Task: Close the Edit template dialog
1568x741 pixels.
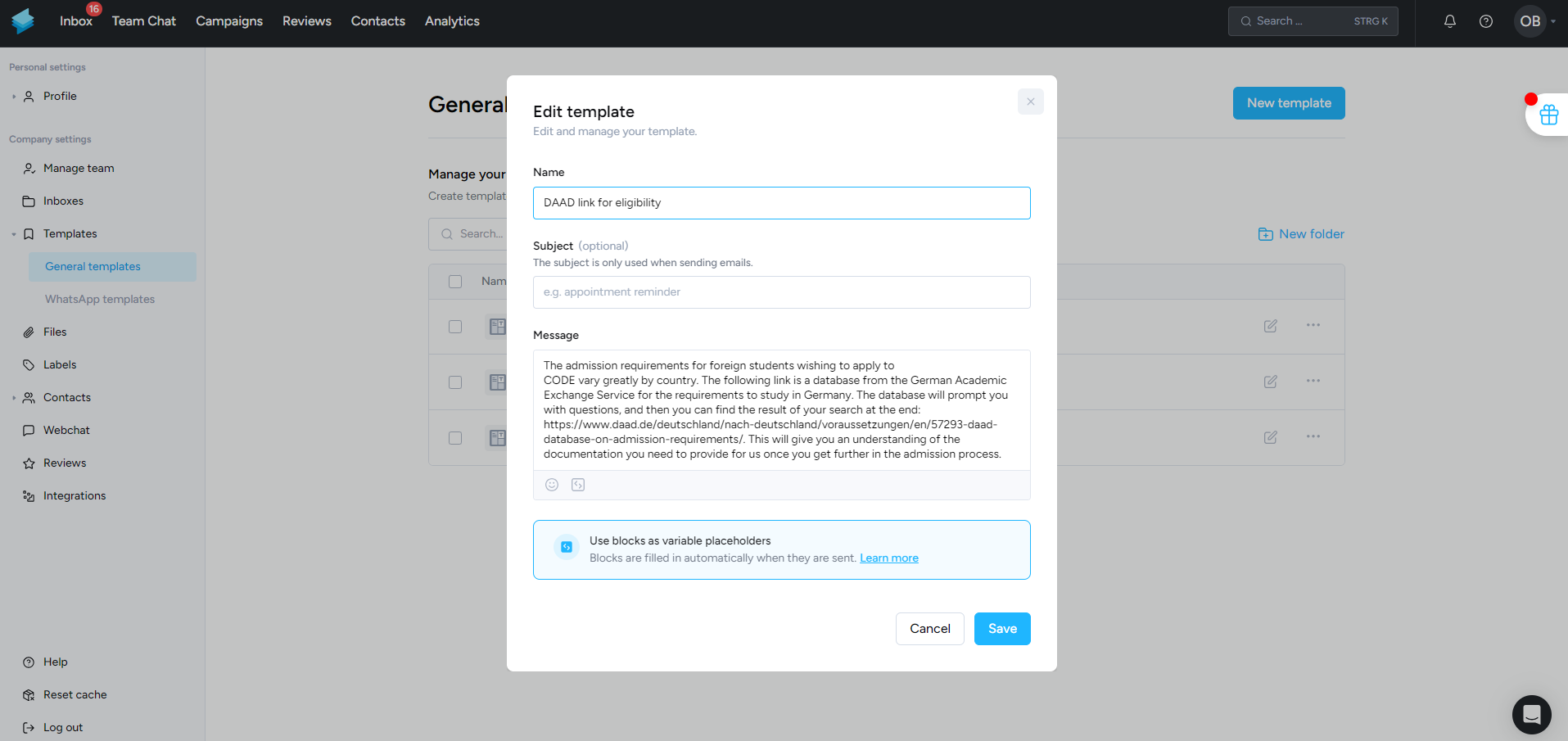Action: pos(1031,102)
